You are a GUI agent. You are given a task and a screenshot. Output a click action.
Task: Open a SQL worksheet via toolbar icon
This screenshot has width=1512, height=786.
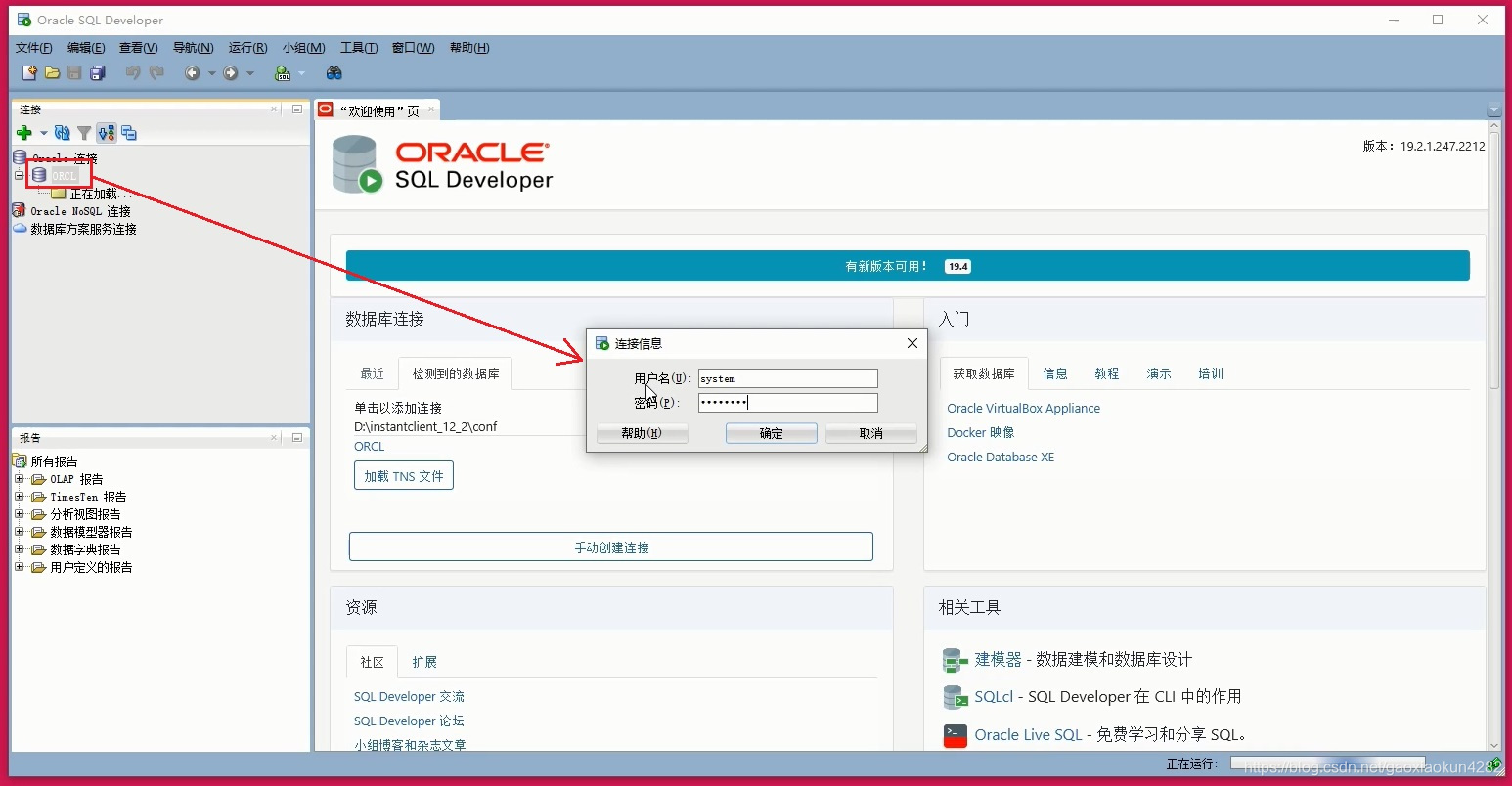(x=283, y=73)
